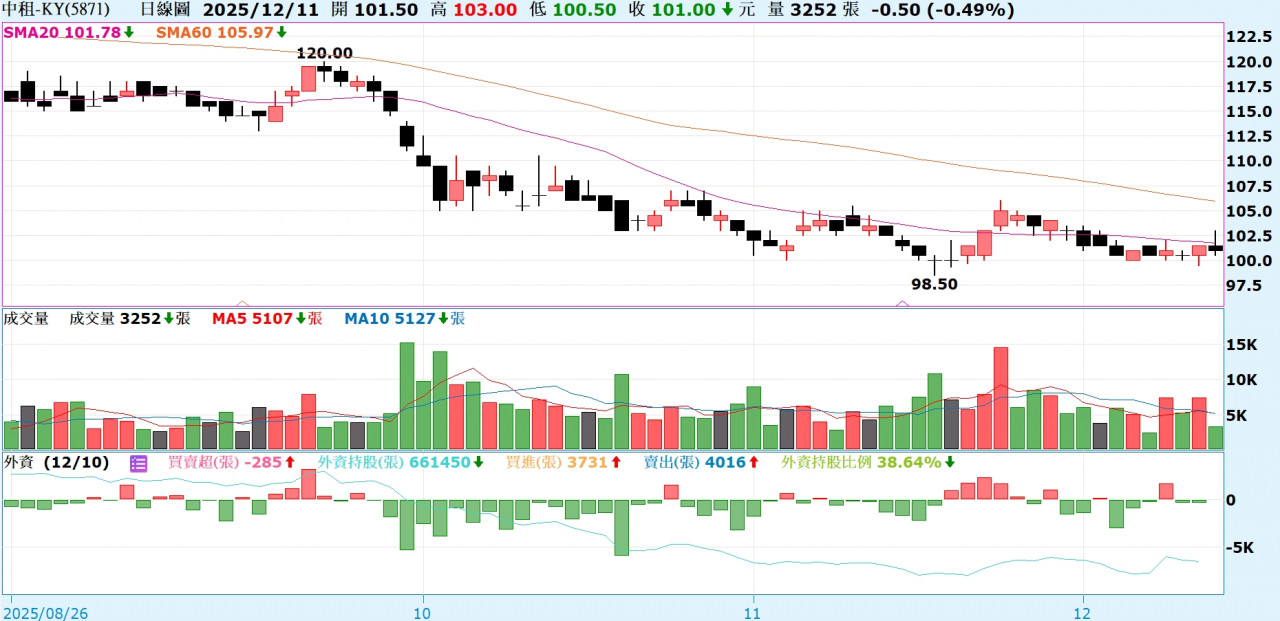Click the green arrow after closing price 101.00
This screenshot has height=621, width=1280.
coord(724,10)
